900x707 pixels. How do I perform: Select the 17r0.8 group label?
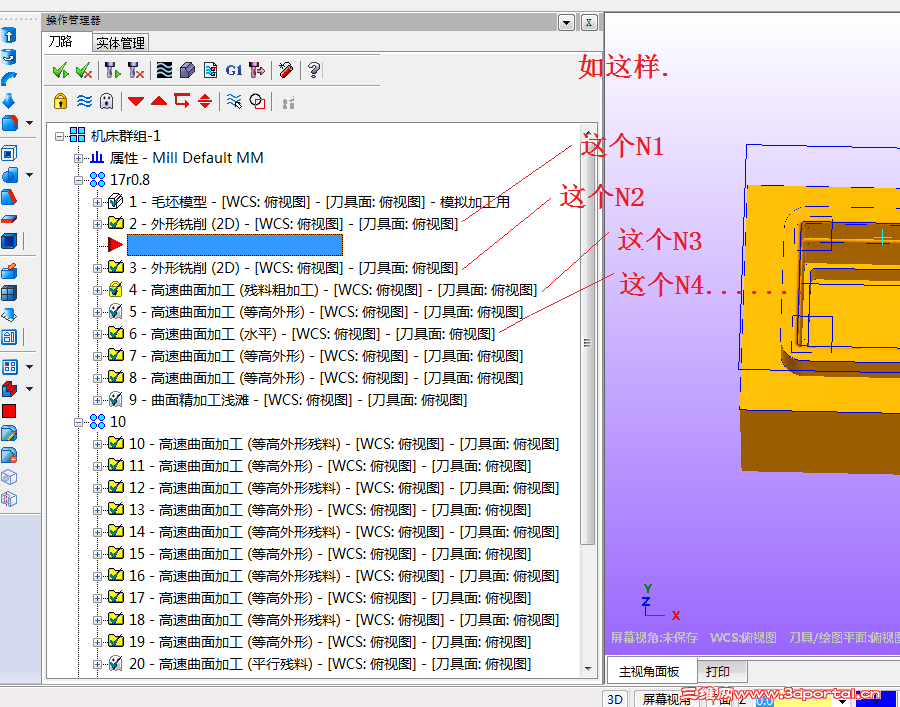pyautogui.click(x=130, y=180)
